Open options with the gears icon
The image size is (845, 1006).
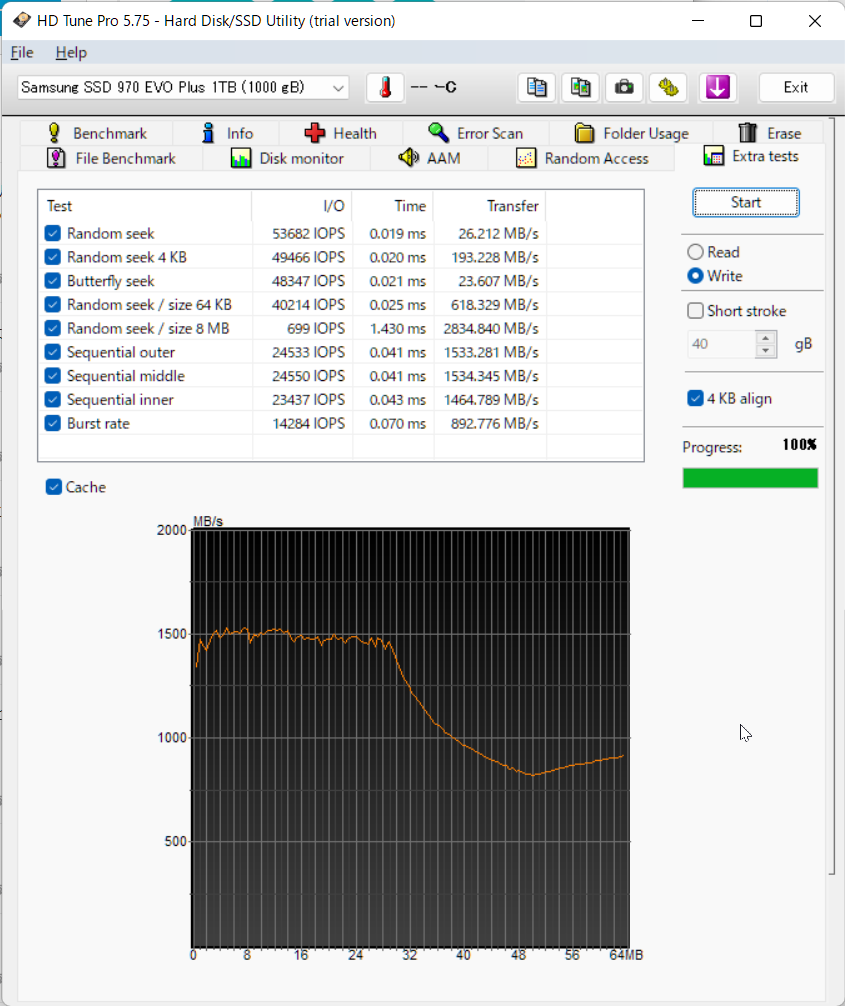click(x=668, y=87)
